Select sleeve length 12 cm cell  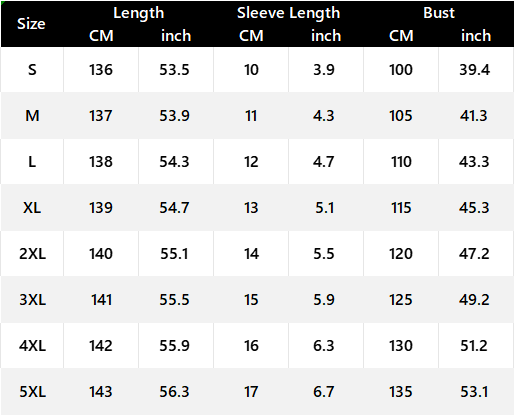pyautogui.click(x=251, y=162)
